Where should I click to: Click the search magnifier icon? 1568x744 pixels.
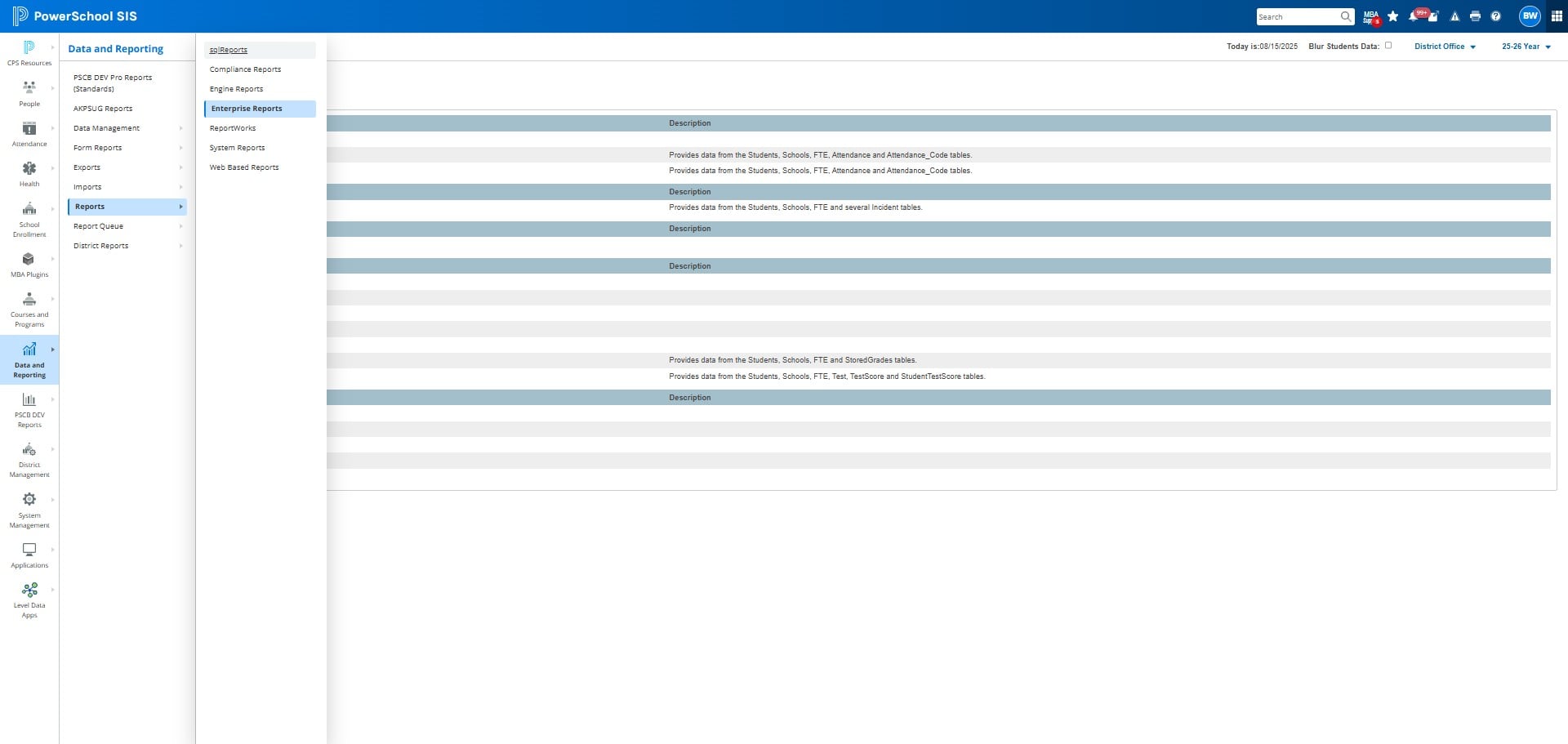point(1346,16)
